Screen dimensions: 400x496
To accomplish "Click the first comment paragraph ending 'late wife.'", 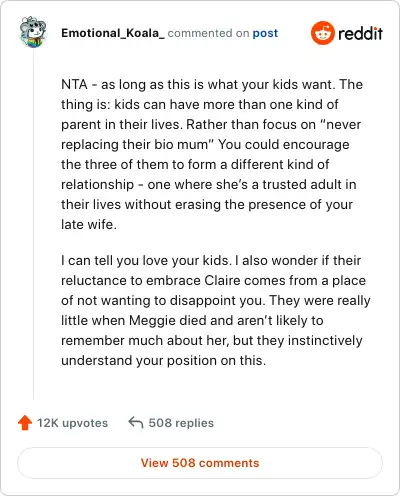I will pyautogui.click(x=212, y=154).
